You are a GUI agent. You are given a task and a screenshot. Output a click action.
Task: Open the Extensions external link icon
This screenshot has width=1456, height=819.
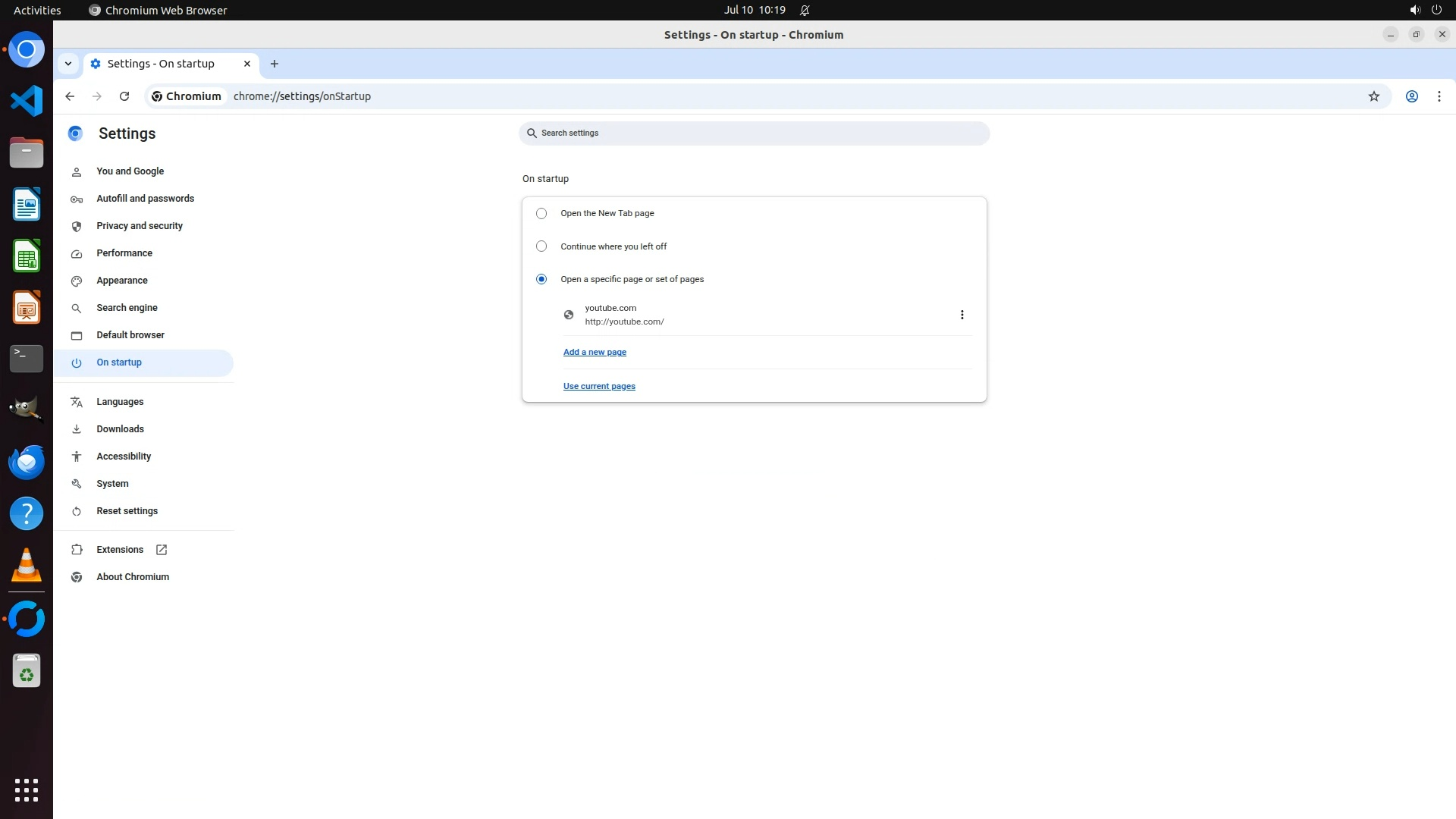(x=162, y=550)
